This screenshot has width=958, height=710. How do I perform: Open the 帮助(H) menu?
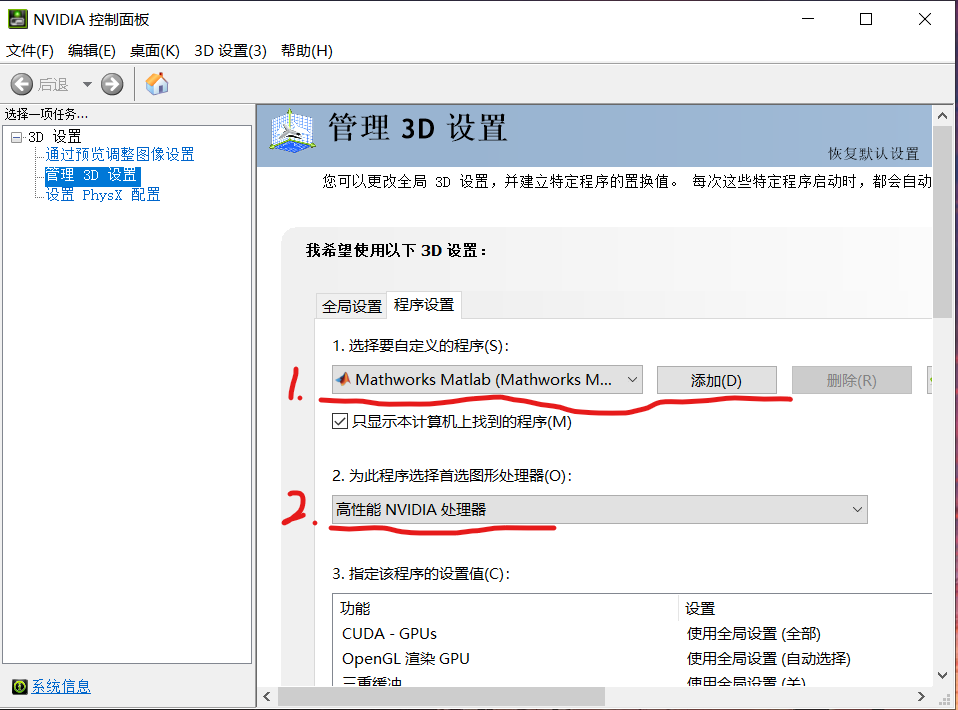(x=307, y=51)
